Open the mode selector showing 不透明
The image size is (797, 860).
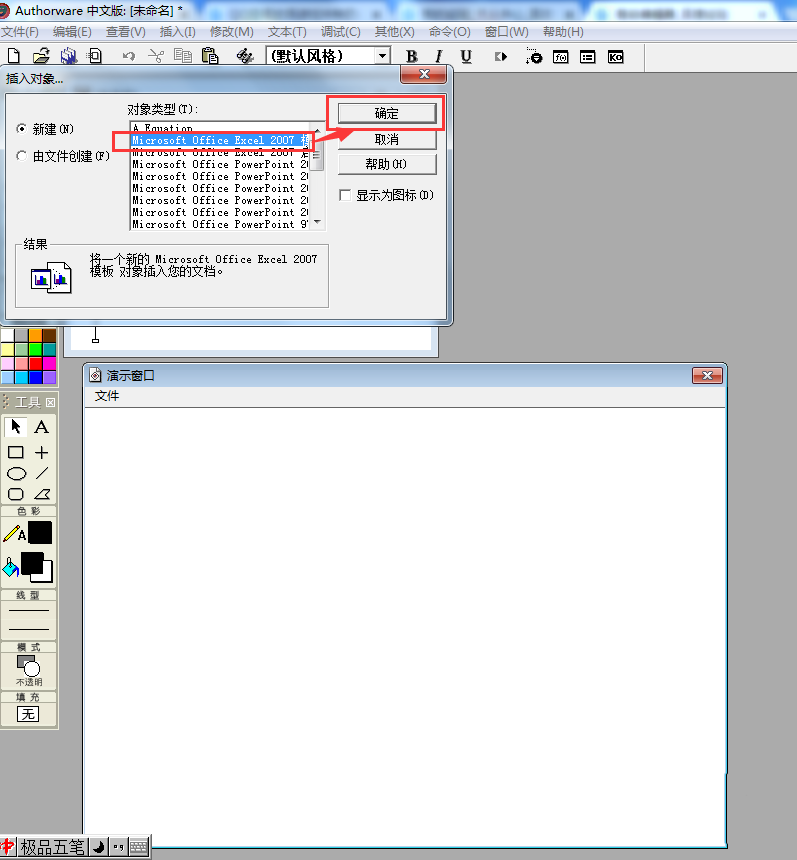tap(29, 670)
